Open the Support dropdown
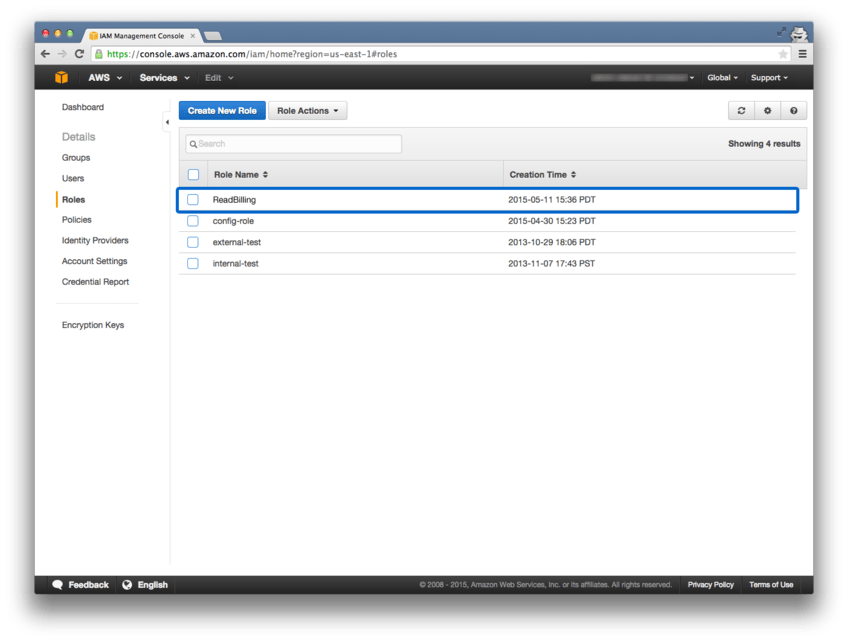 tap(769, 78)
